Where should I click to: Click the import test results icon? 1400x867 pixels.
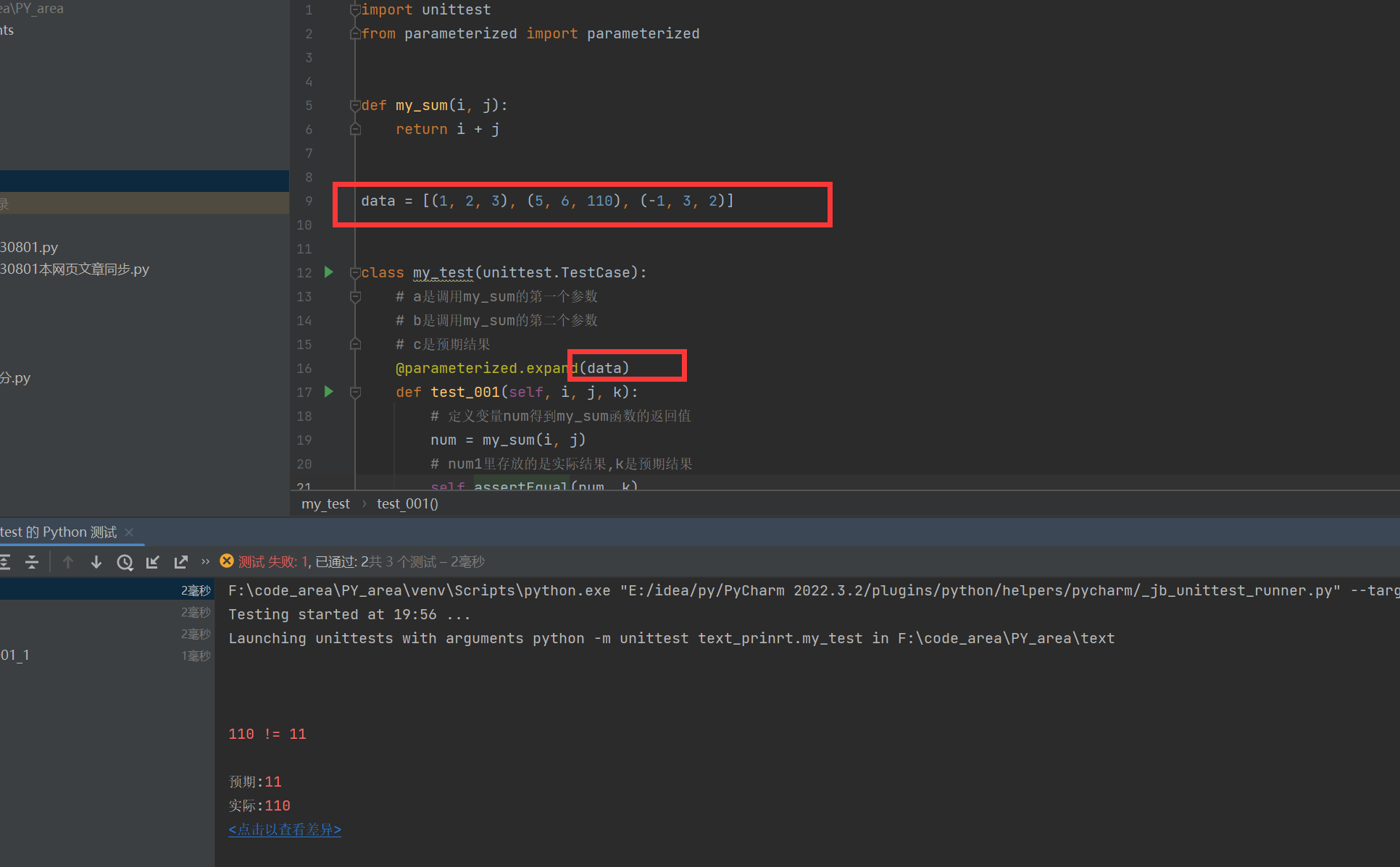152,562
